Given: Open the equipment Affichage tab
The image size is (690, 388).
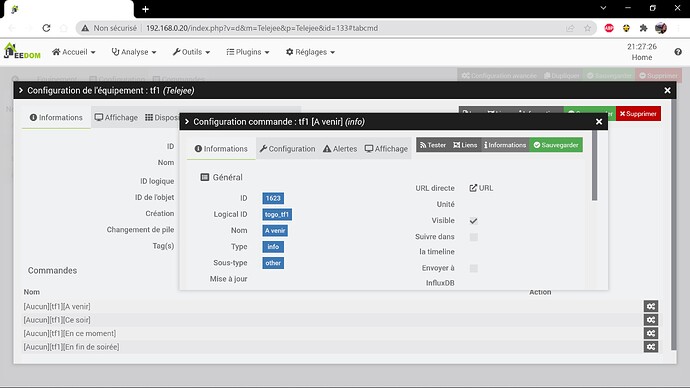Looking at the screenshot, I should 116,117.
